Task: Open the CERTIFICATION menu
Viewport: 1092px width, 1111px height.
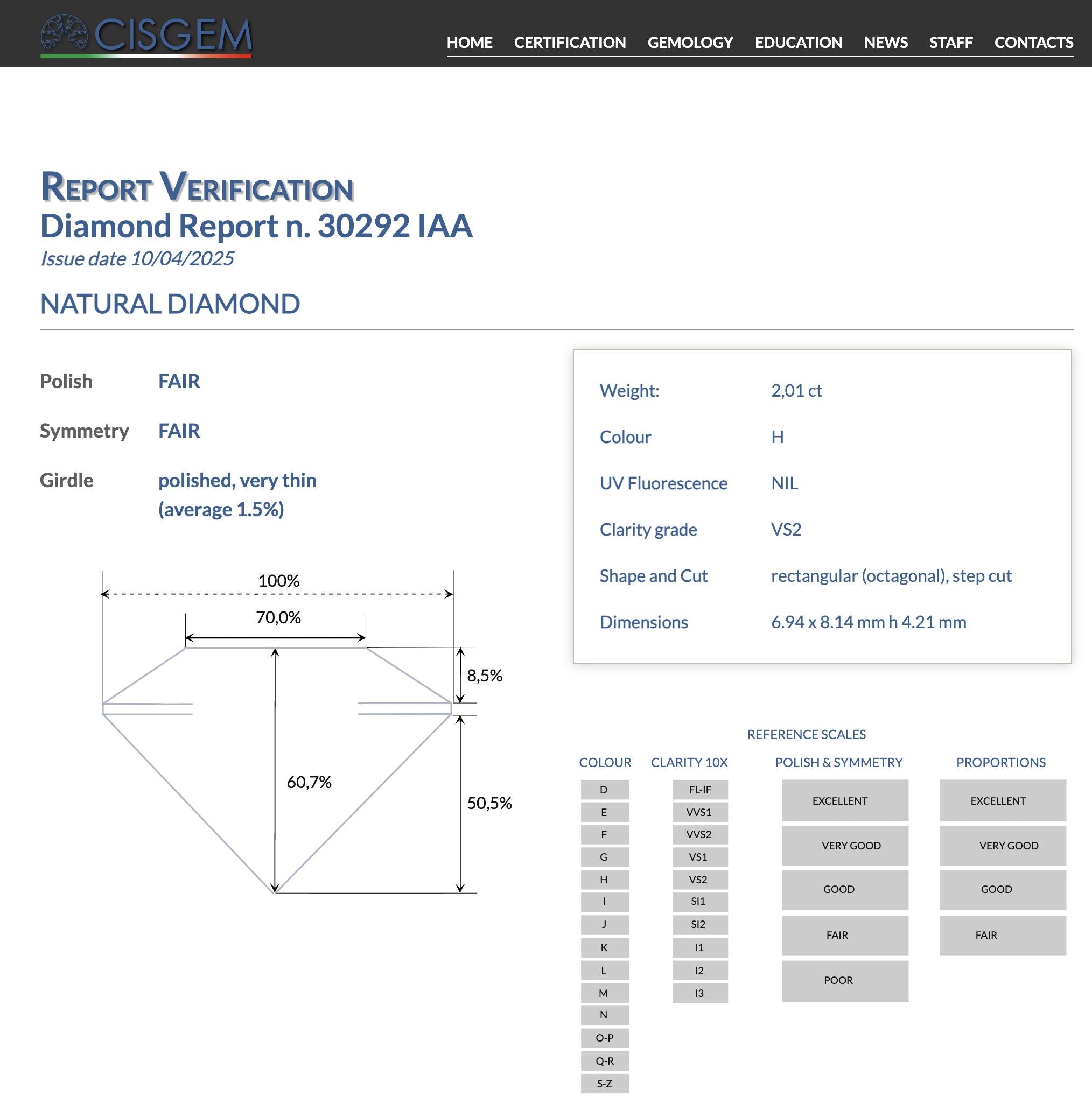Action: tap(570, 43)
